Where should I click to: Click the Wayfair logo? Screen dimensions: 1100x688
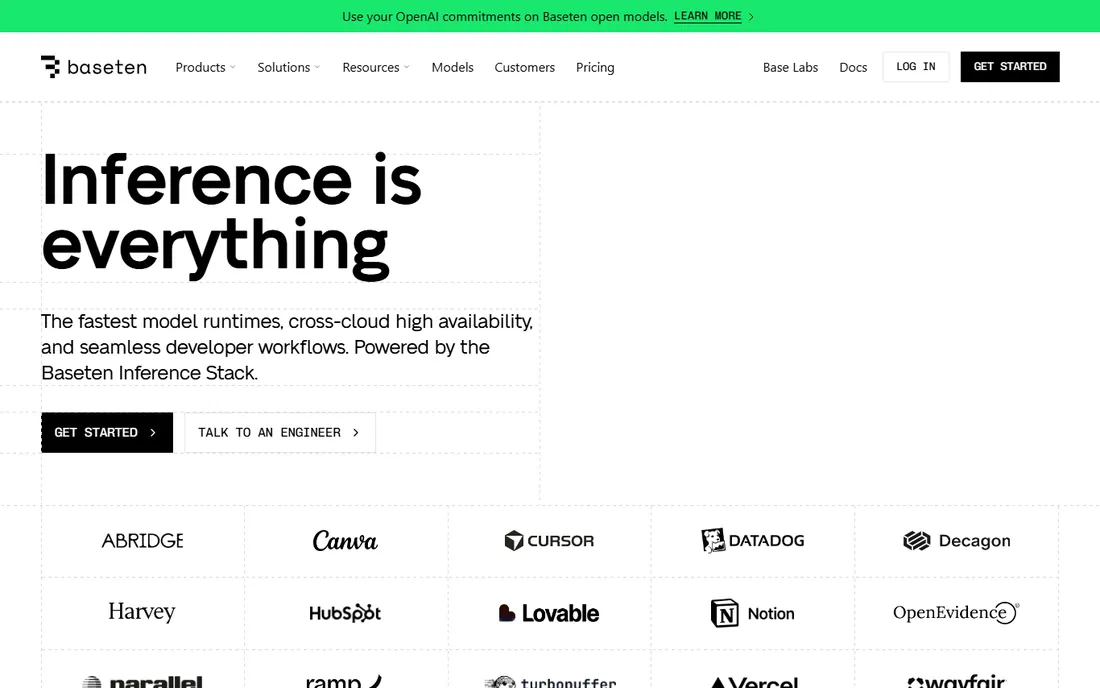point(956,682)
